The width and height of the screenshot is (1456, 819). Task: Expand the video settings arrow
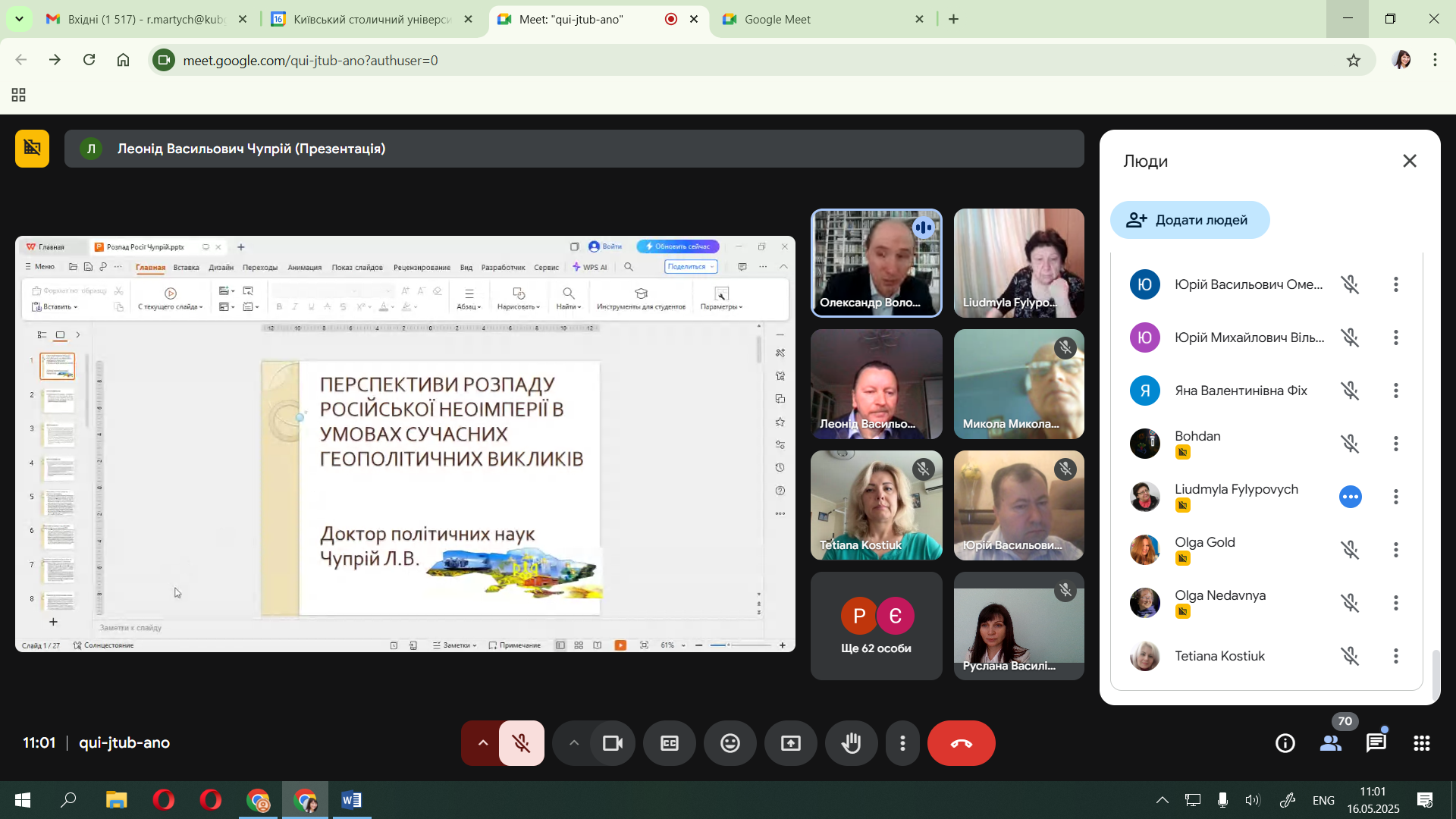573,743
